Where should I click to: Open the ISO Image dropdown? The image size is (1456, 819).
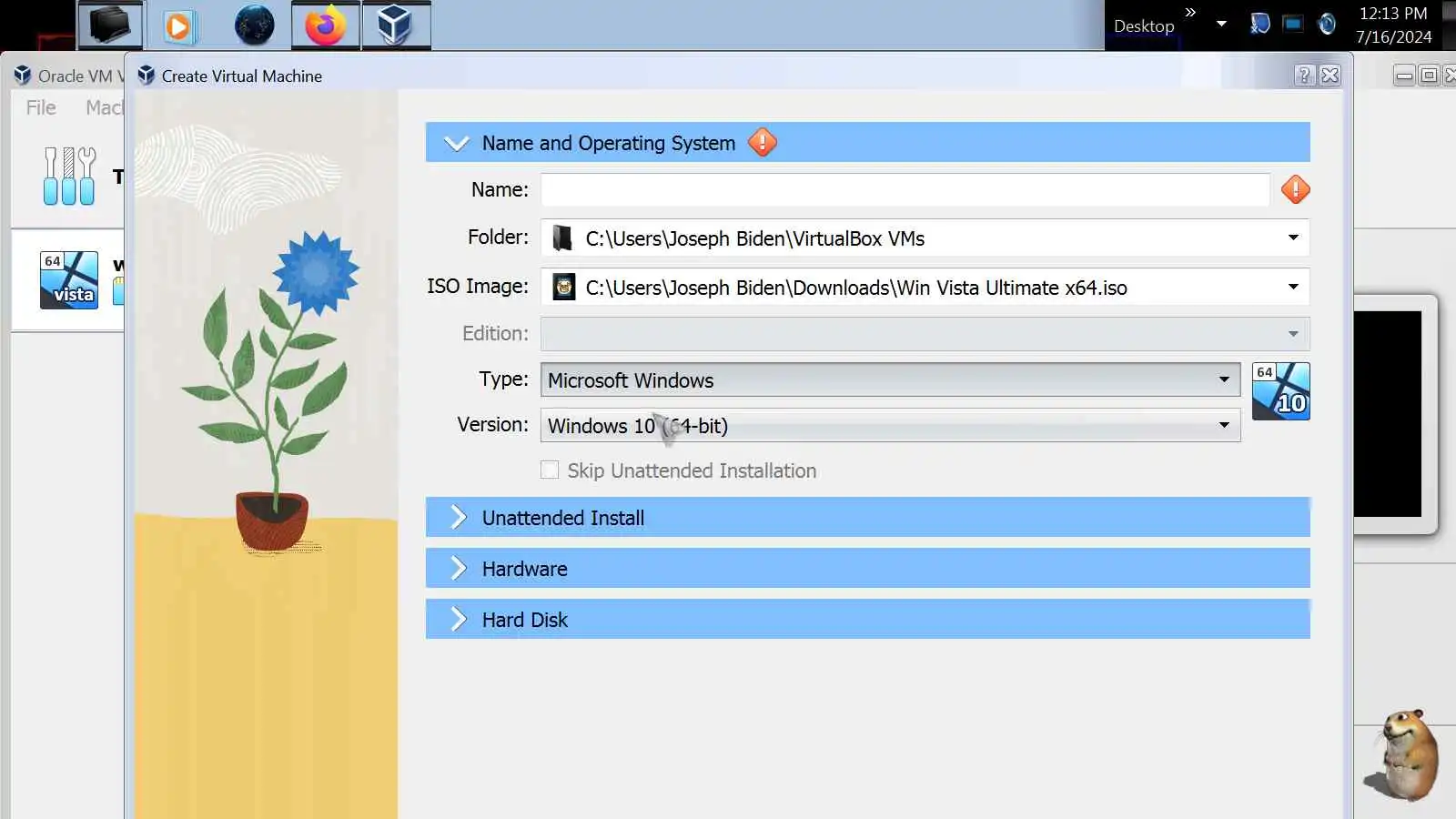pos(1293,287)
